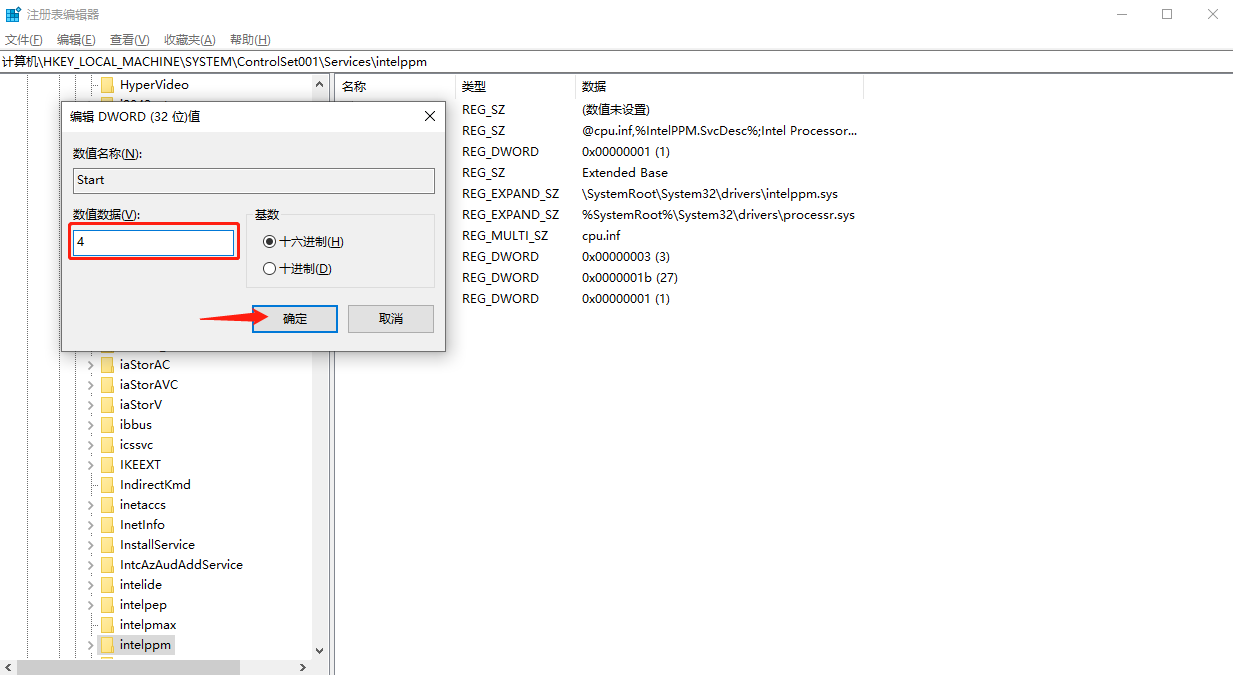The height and width of the screenshot is (675, 1233).
Task: Select the InstallService tree item label
Action: (x=157, y=545)
